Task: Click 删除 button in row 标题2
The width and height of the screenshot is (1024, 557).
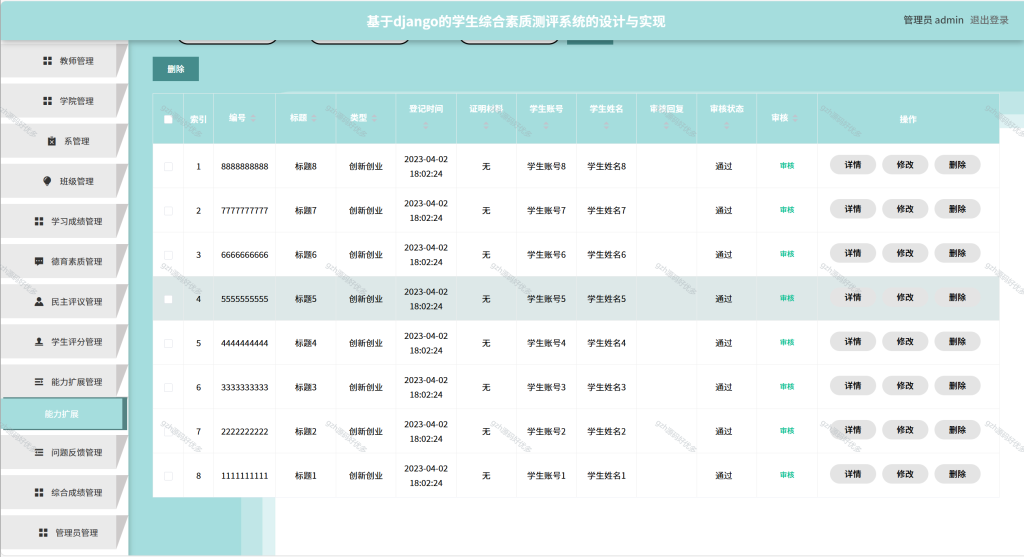Action: (x=957, y=430)
